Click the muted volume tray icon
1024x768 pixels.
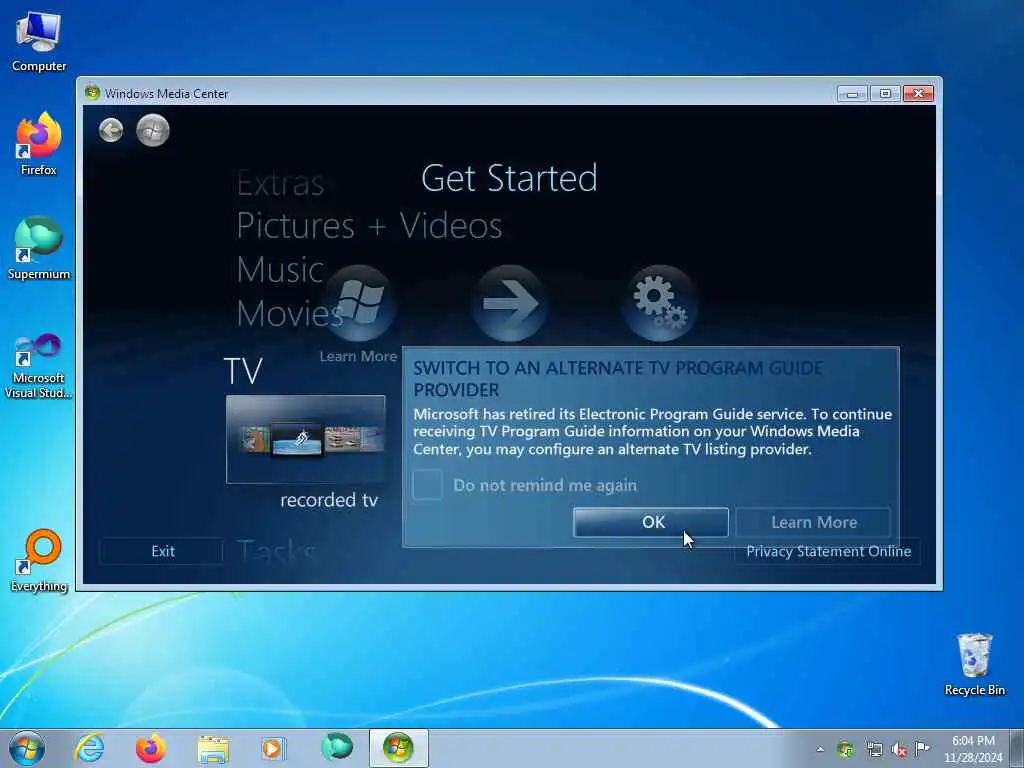pos(899,749)
